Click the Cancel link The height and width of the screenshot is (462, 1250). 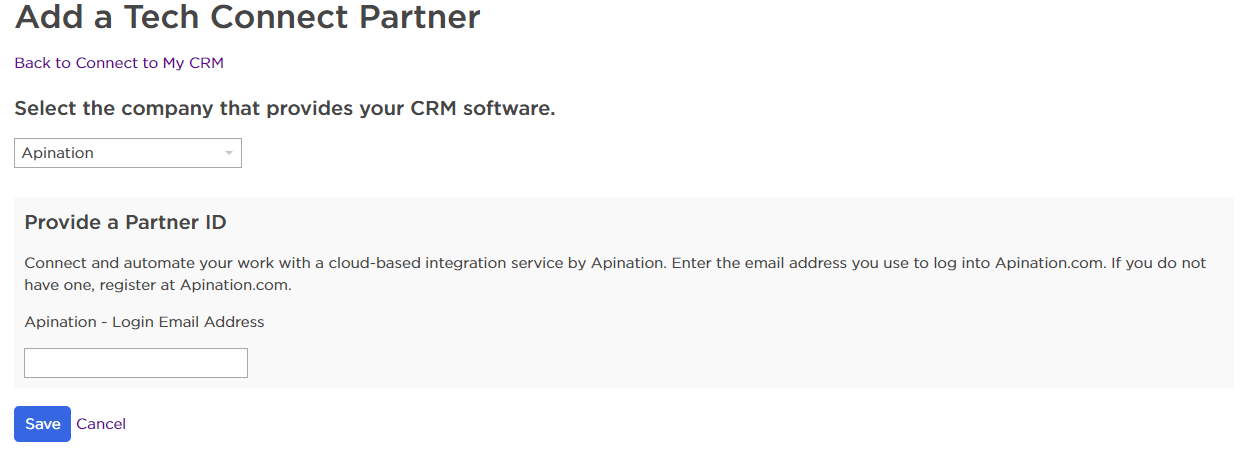coord(101,424)
